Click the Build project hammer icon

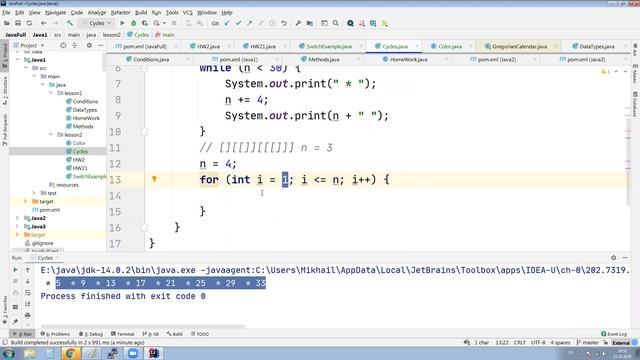click(70, 23)
